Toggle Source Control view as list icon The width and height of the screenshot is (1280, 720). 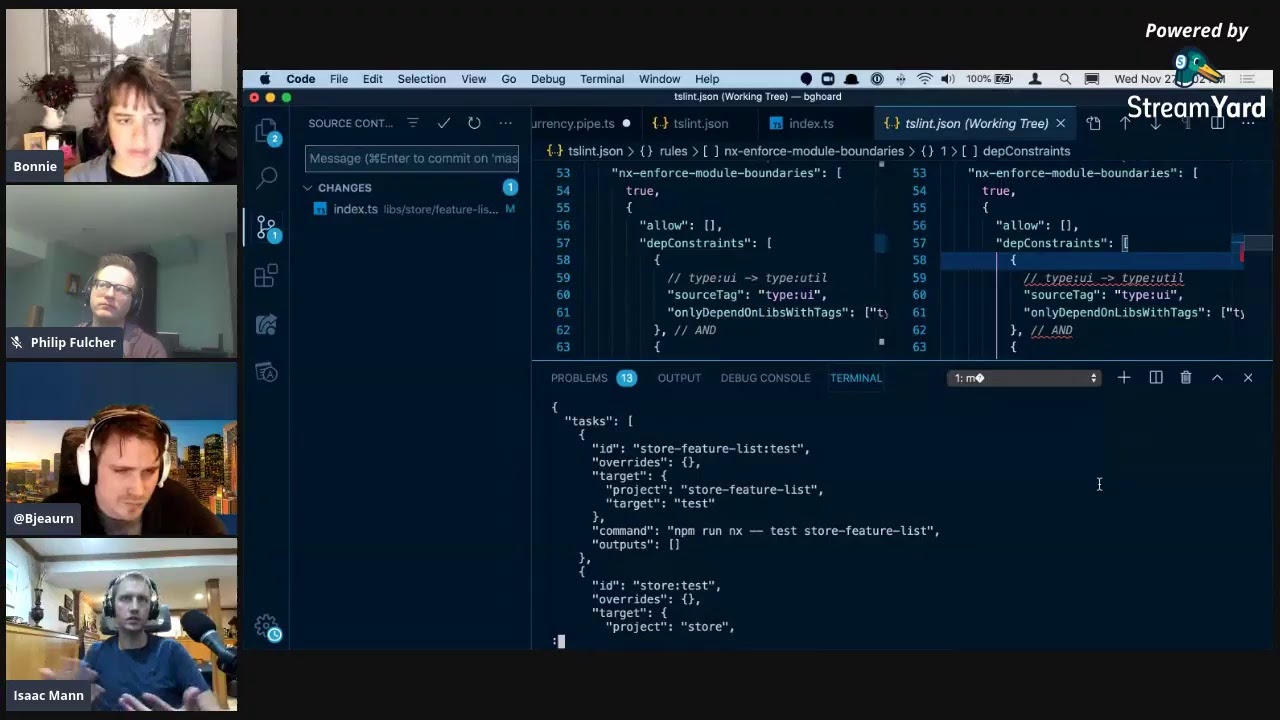(x=412, y=123)
